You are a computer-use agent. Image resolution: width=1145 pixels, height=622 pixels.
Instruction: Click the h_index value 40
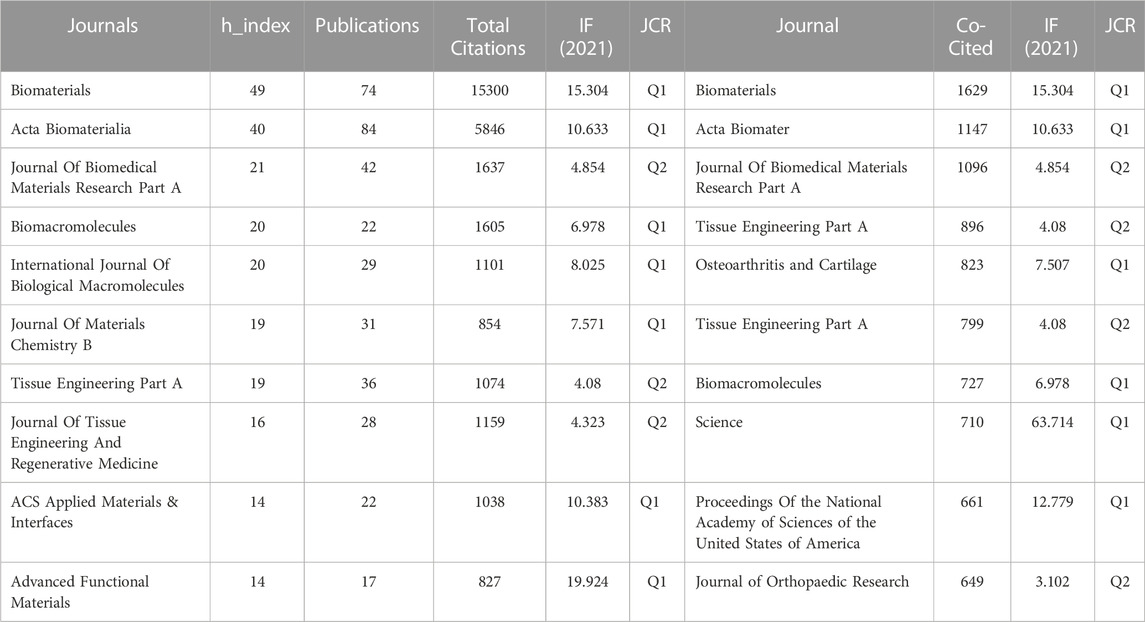[257, 129]
